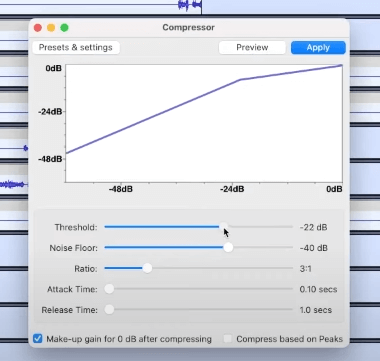Click the Release Time slider handle
This screenshot has height=361, width=380.
tap(109, 310)
